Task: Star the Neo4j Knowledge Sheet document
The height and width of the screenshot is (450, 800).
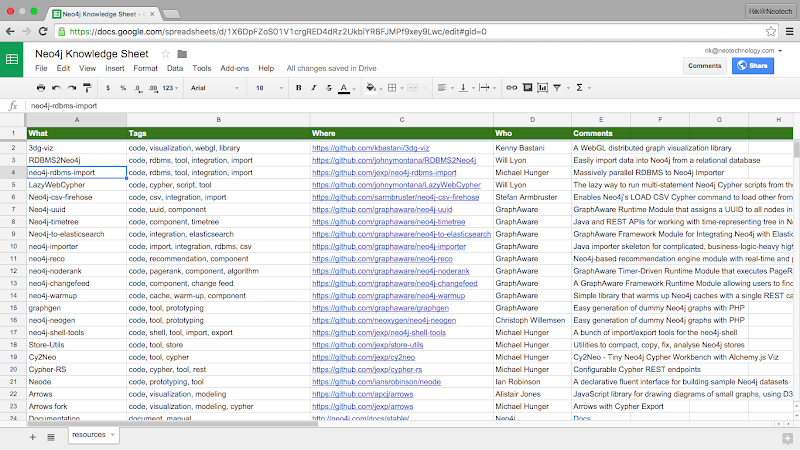Action: 165,54
